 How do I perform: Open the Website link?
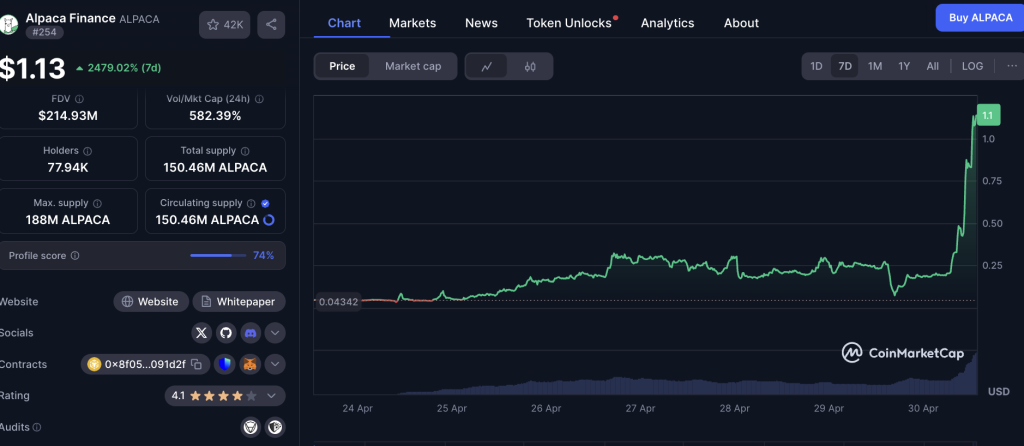click(x=151, y=302)
